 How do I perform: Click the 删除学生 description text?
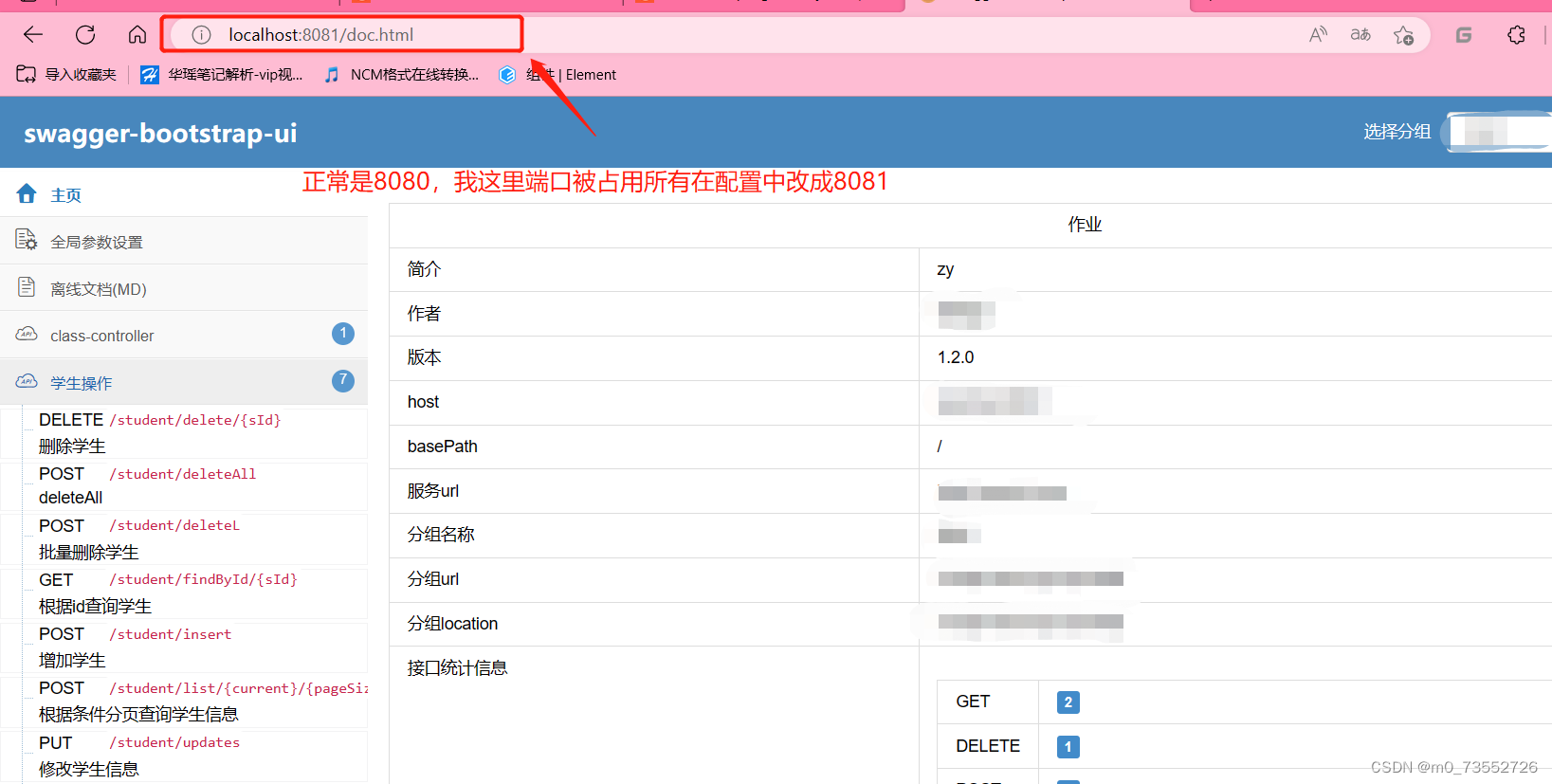coord(72,446)
